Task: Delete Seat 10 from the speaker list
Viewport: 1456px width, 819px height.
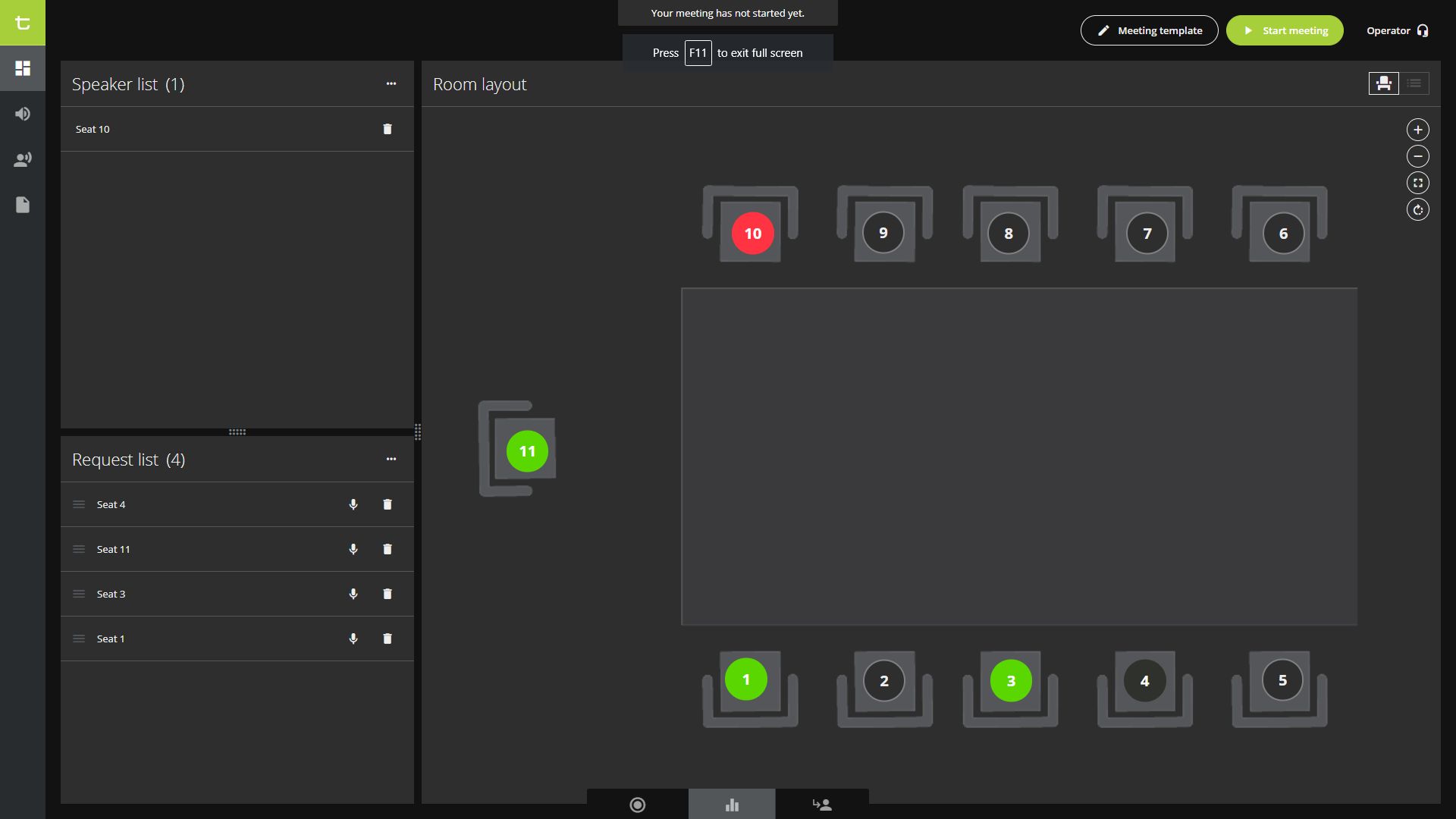Action: point(388,129)
